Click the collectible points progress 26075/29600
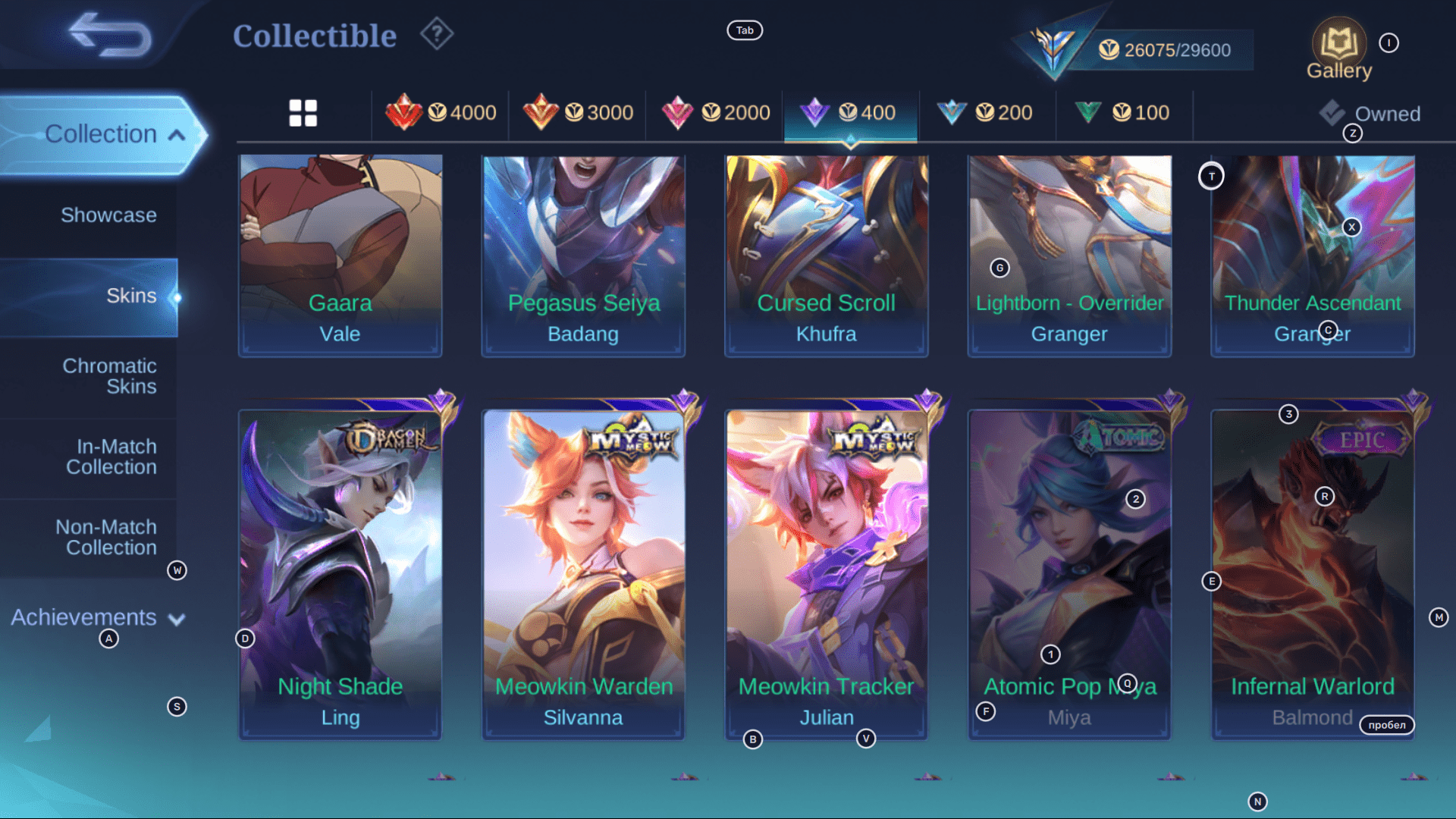The height and width of the screenshot is (819, 1456). 1165,50
